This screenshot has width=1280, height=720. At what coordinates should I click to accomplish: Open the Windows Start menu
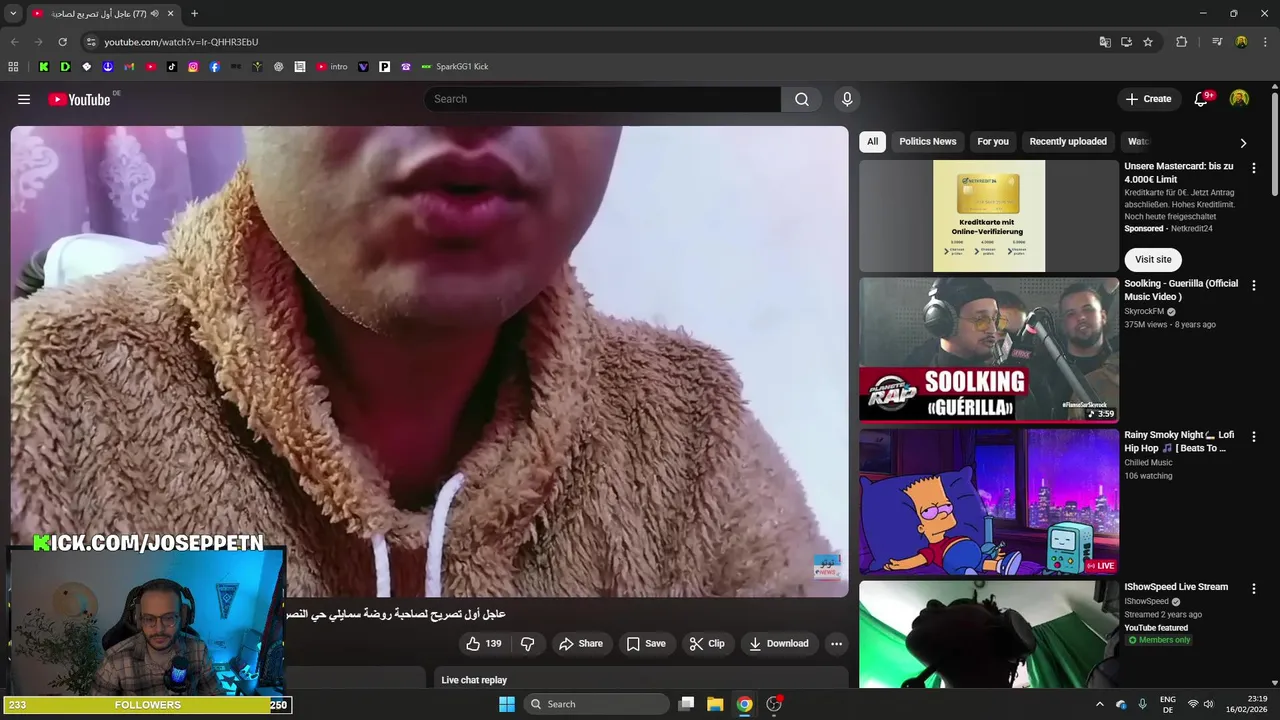pyautogui.click(x=507, y=704)
